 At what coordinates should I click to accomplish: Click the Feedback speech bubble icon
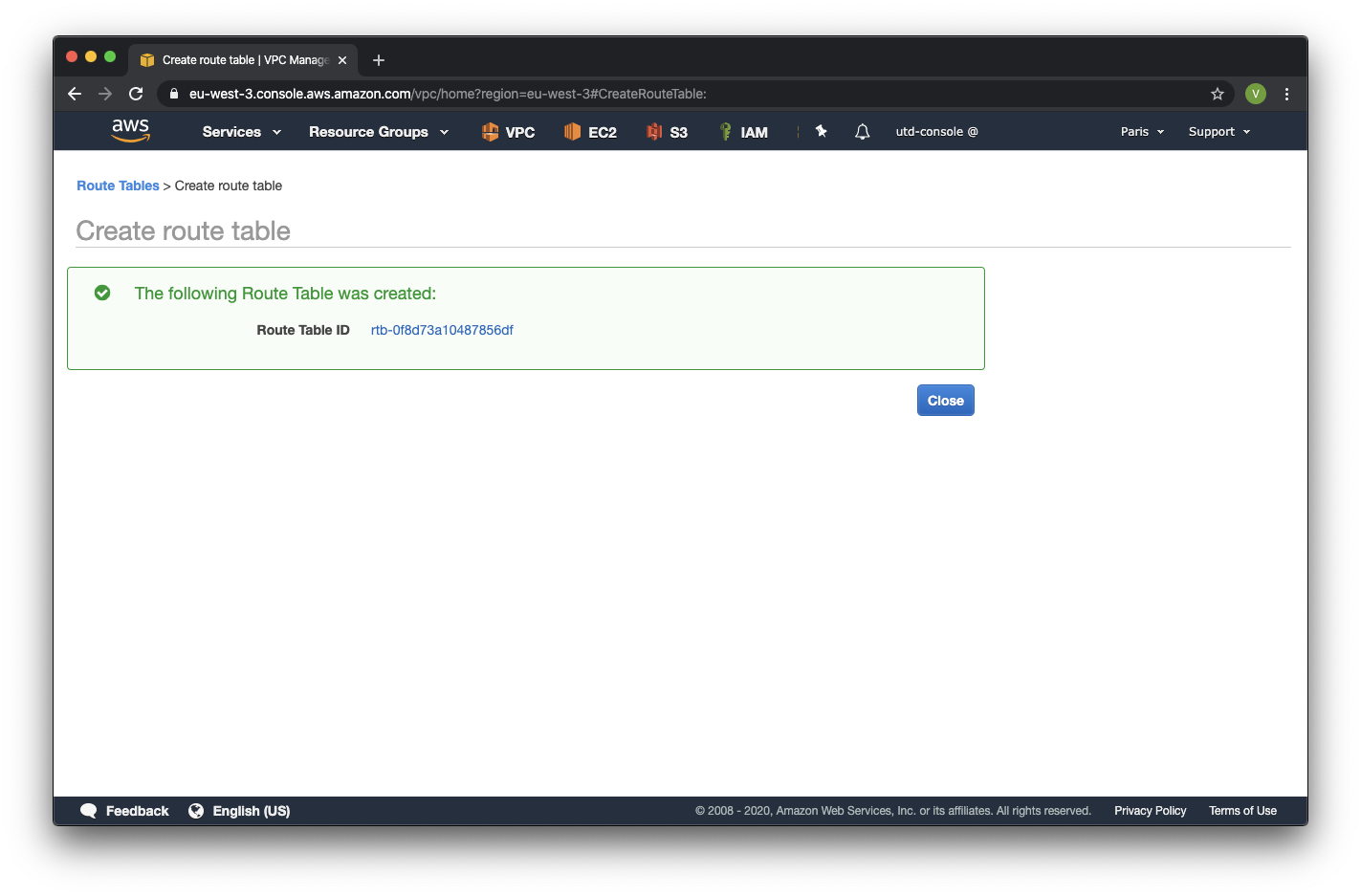click(89, 811)
